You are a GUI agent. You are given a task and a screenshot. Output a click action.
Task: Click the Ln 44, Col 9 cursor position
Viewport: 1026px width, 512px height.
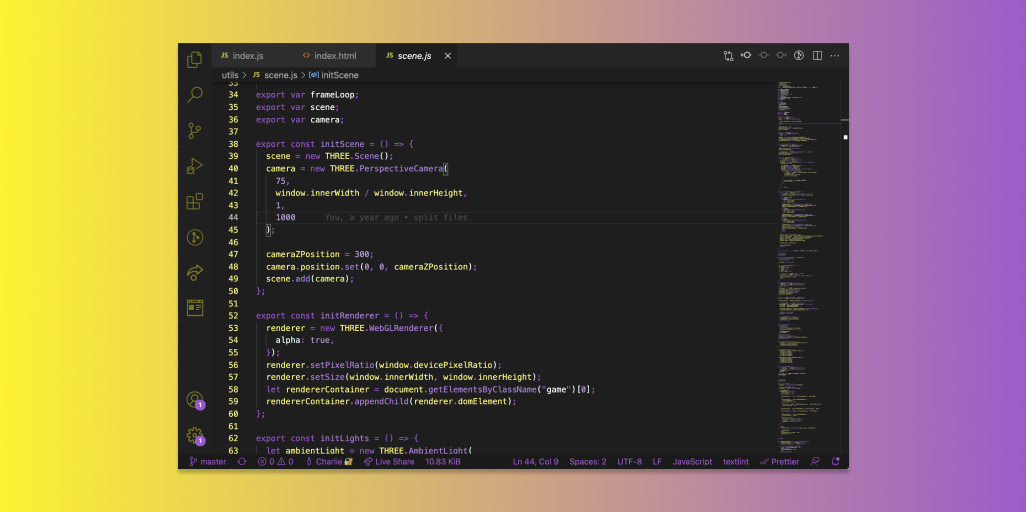tap(536, 462)
